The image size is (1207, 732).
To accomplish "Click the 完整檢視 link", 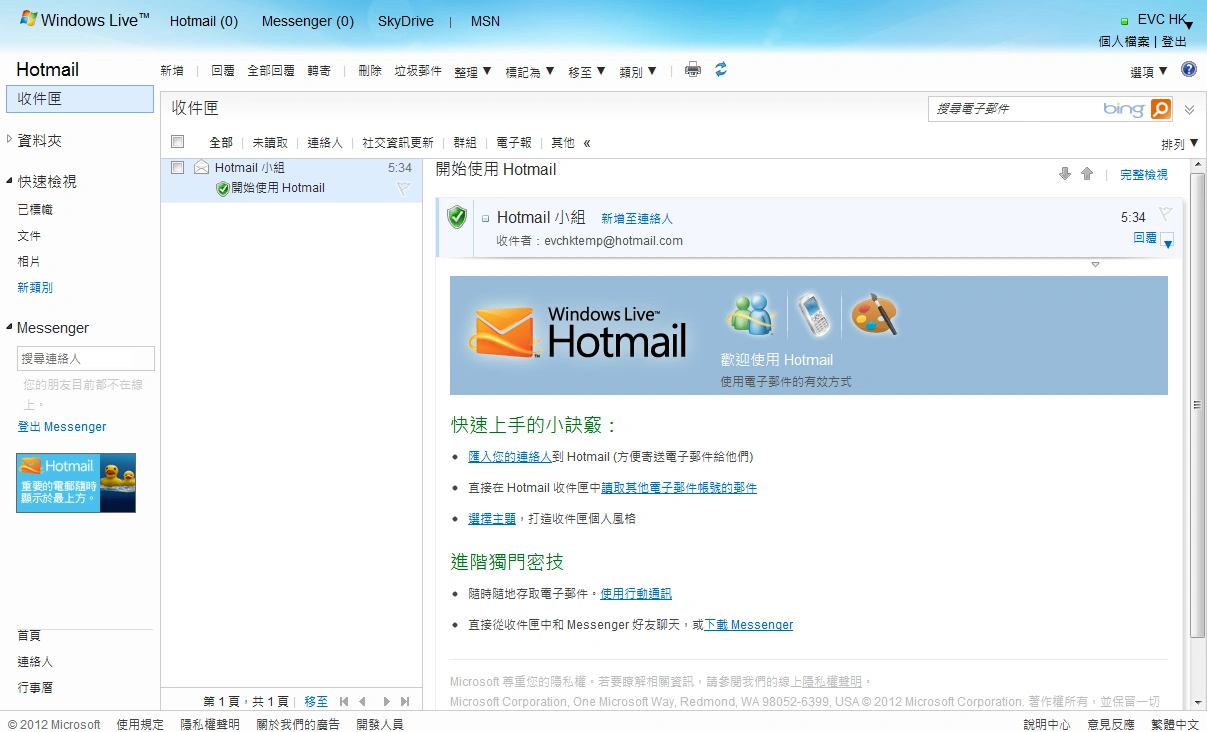I will (x=1144, y=175).
